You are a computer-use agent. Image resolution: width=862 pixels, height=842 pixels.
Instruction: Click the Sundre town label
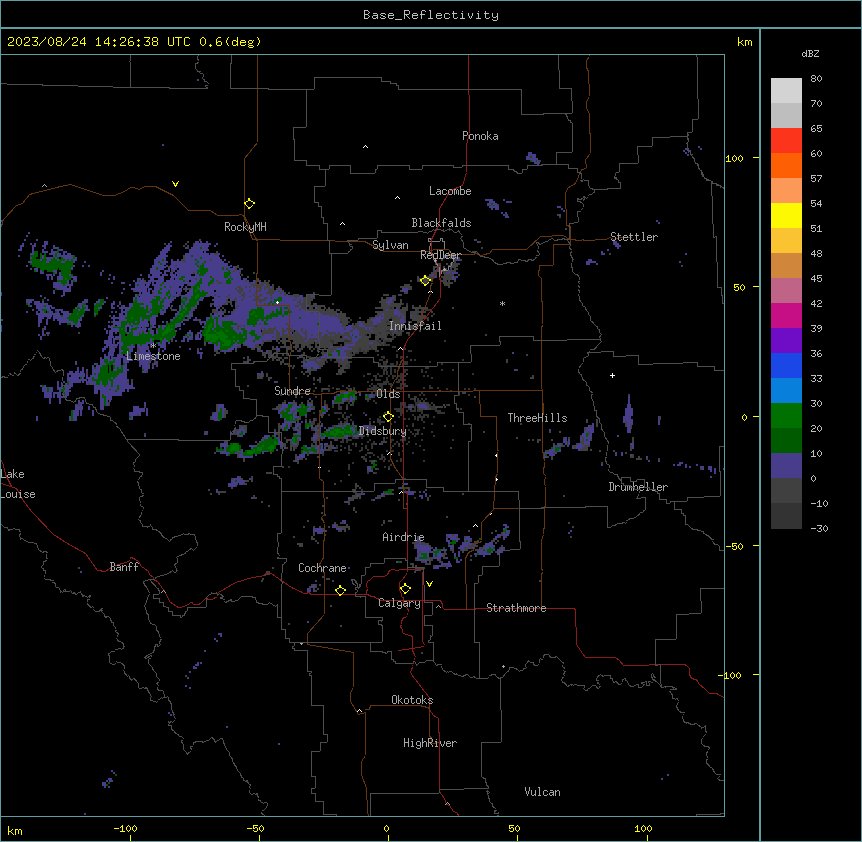[x=292, y=391]
